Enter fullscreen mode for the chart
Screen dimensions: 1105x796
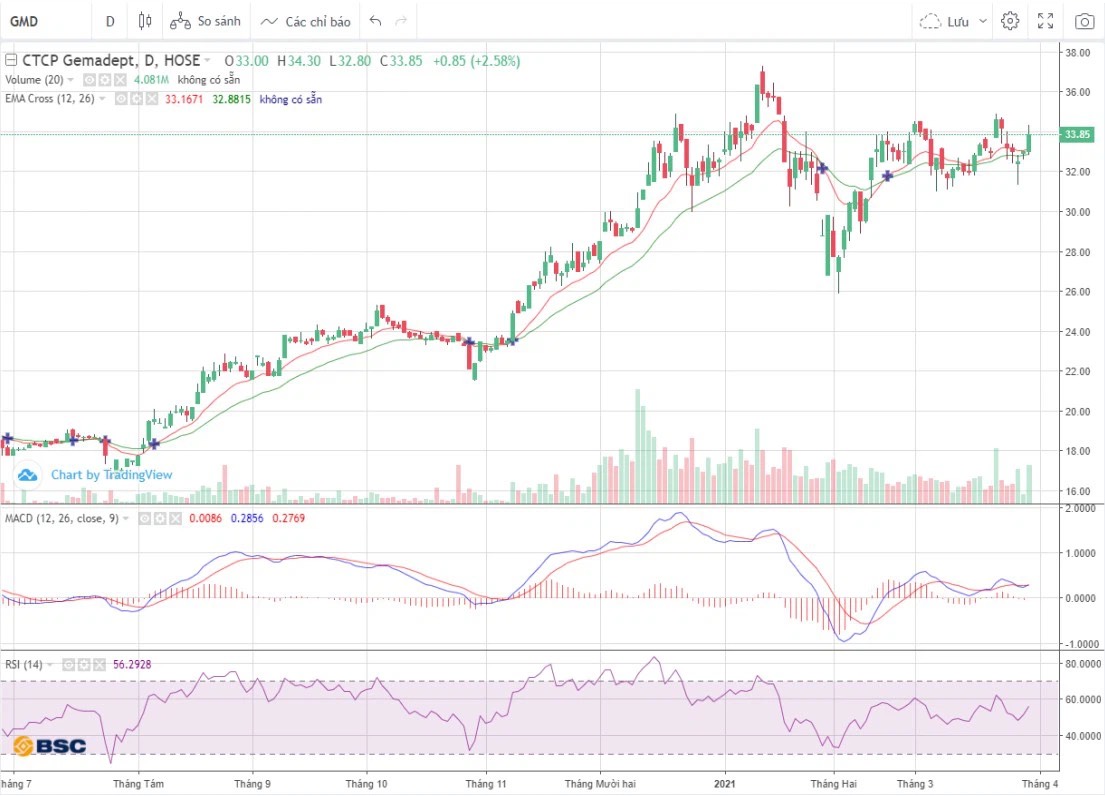(1046, 21)
